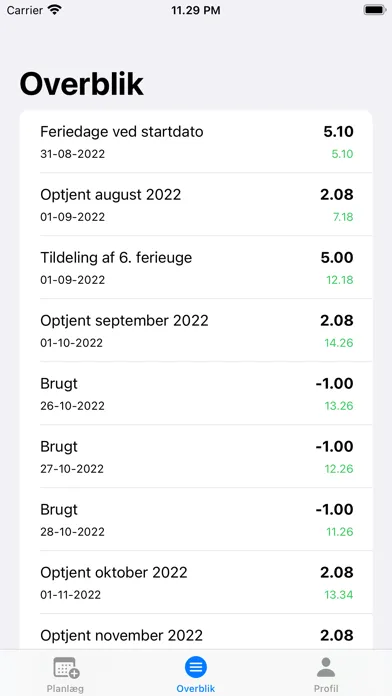Select the Brugt entry dated 28-10-2022
This screenshot has height=696, width=392.
tap(196, 520)
